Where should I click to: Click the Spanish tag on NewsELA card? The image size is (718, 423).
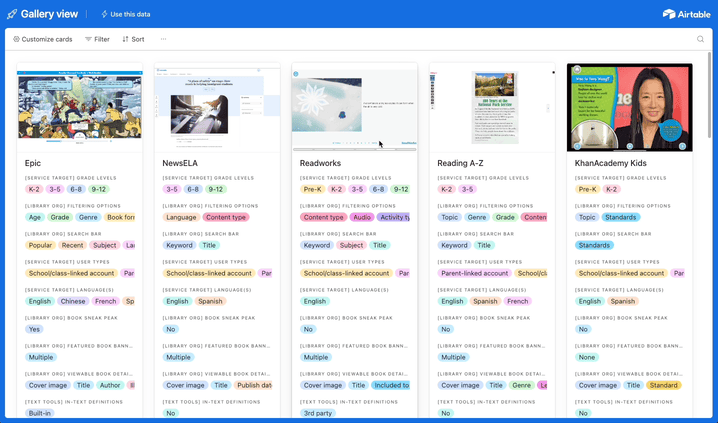[210, 301]
